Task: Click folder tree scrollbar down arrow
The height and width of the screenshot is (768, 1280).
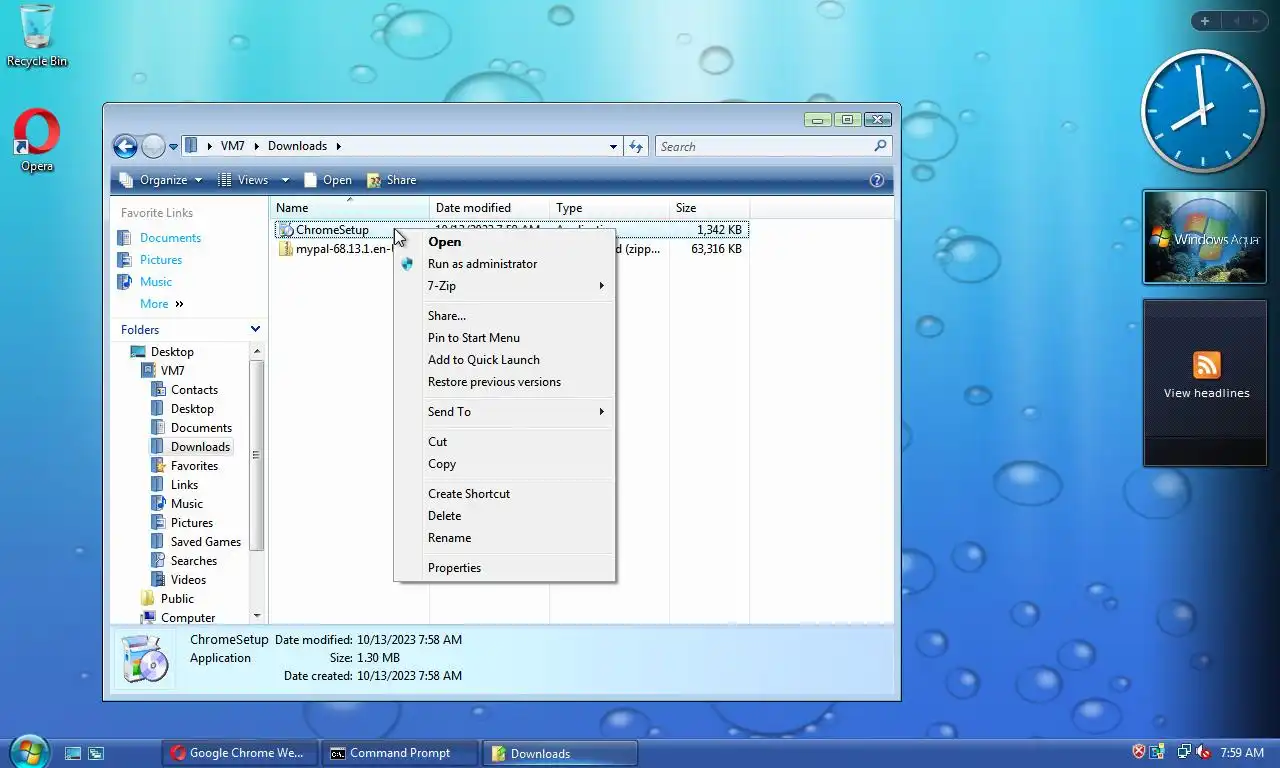Action: click(x=257, y=616)
